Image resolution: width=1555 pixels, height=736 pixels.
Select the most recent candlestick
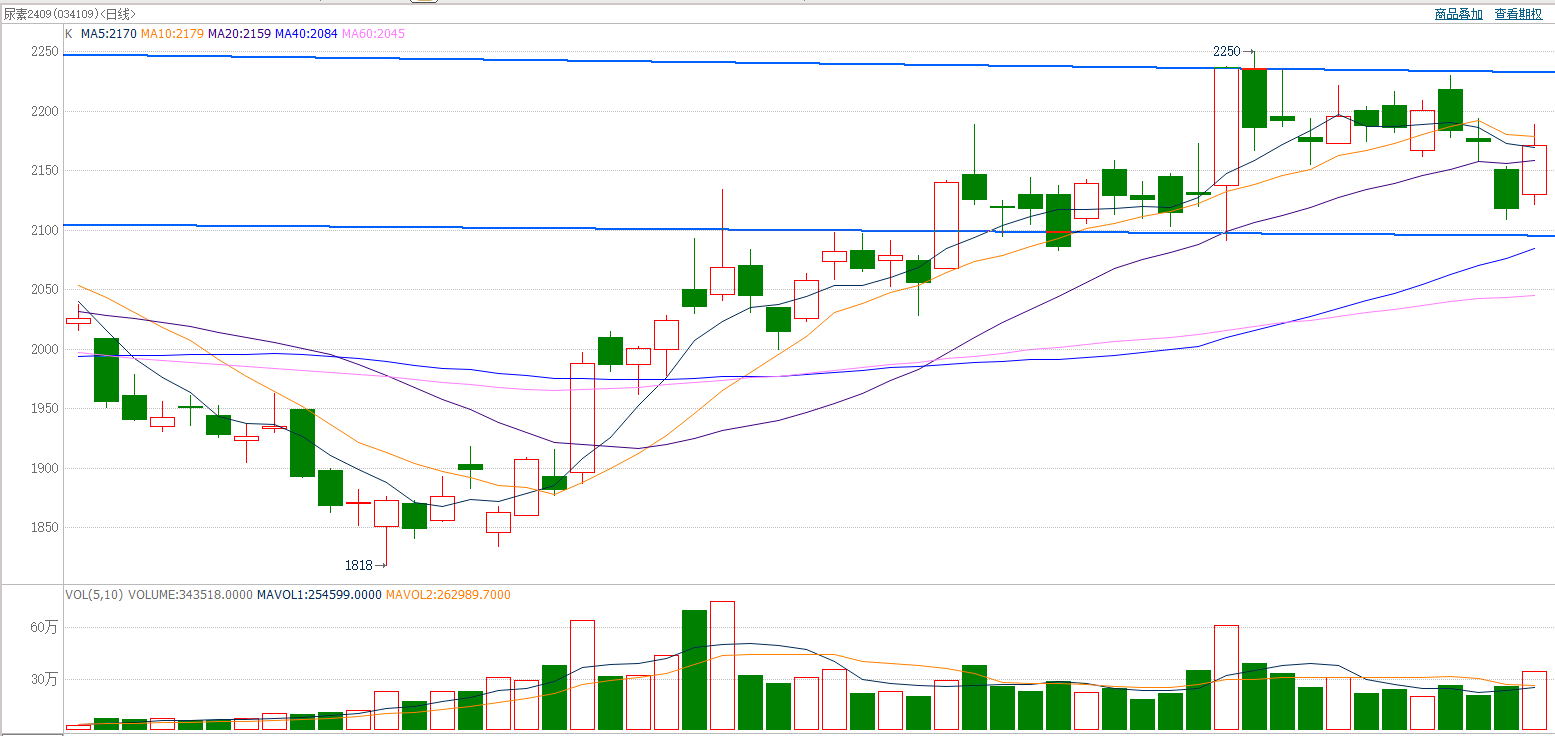[x=1534, y=170]
